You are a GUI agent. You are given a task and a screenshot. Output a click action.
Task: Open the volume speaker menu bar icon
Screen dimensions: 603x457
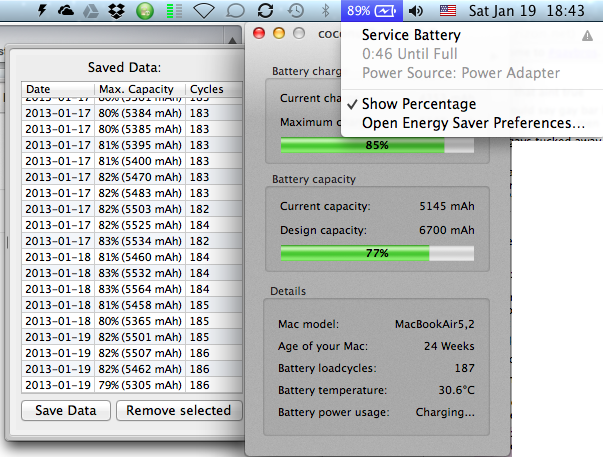(416, 11)
